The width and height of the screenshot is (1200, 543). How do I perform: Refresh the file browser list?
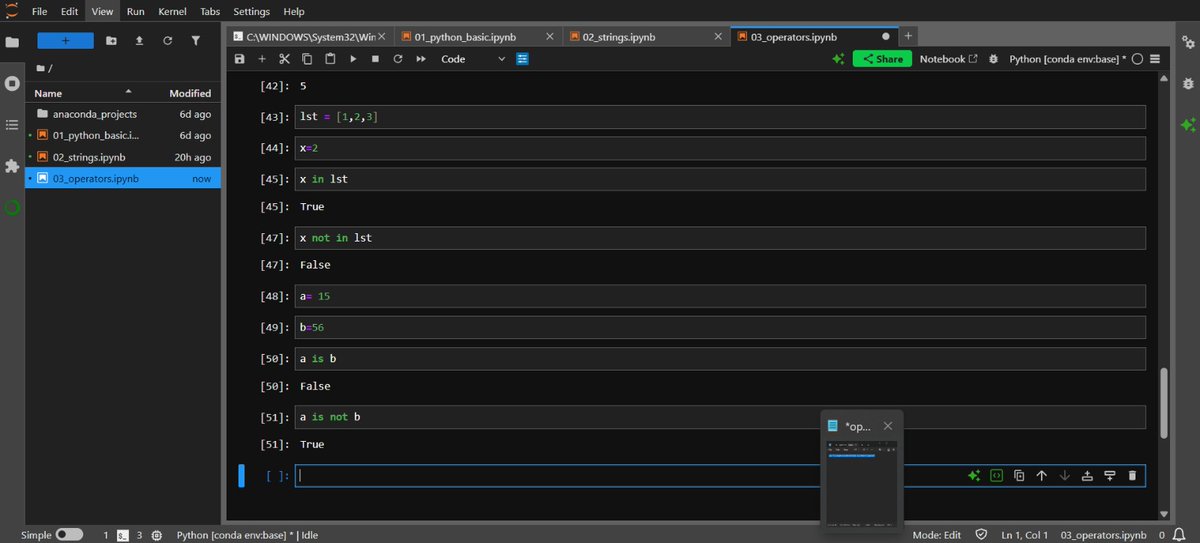(167, 40)
